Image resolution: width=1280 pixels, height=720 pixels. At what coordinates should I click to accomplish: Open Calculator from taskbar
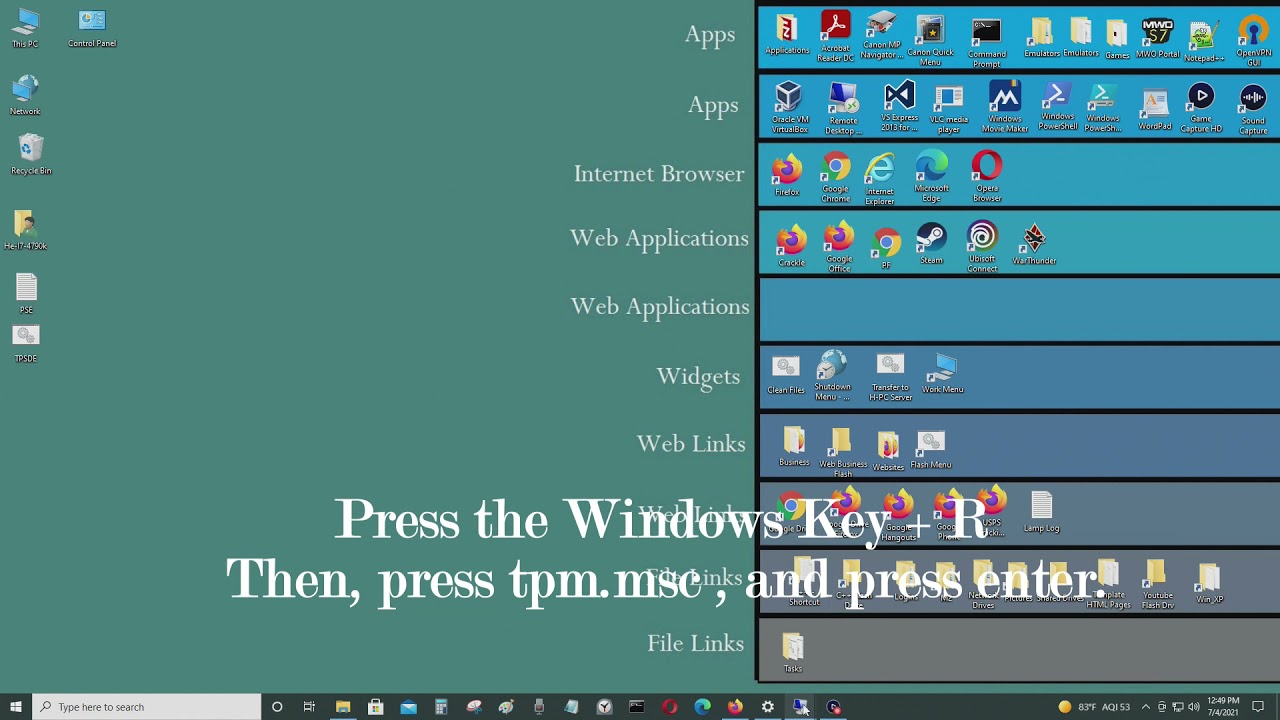(x=441, y=707)
